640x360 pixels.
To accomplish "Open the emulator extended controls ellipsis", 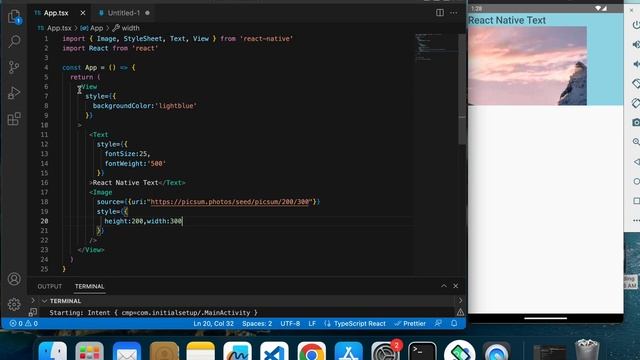I will click(x=636, y=221).
